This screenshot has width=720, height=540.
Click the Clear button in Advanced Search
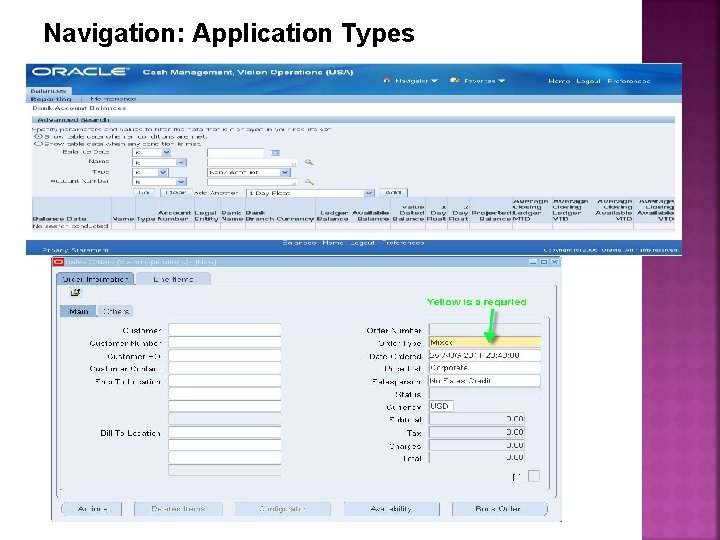[x=175, y=193]
